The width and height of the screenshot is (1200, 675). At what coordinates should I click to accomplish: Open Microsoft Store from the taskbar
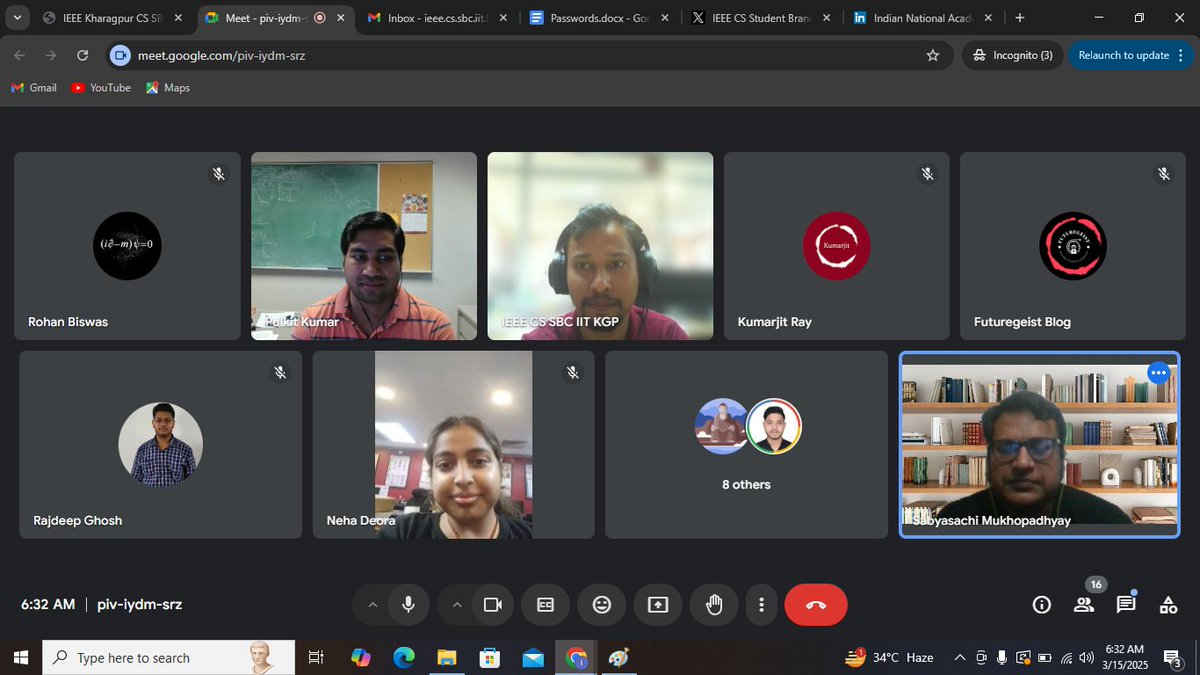coord(490,658)
